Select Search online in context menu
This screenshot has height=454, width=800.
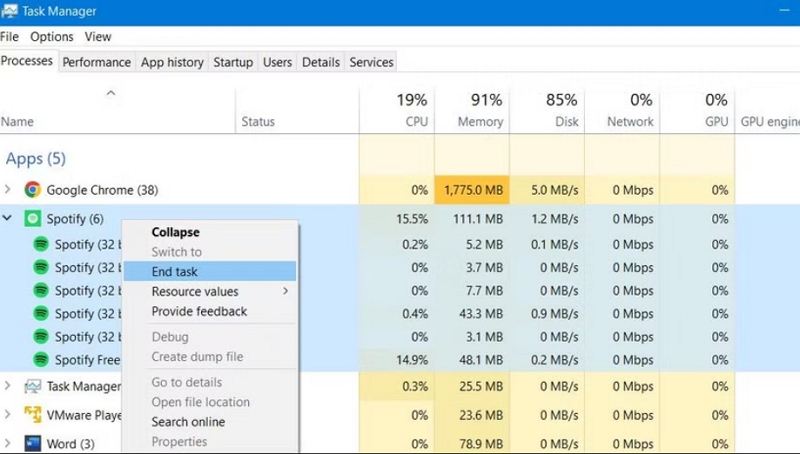[x=188, y=422]
